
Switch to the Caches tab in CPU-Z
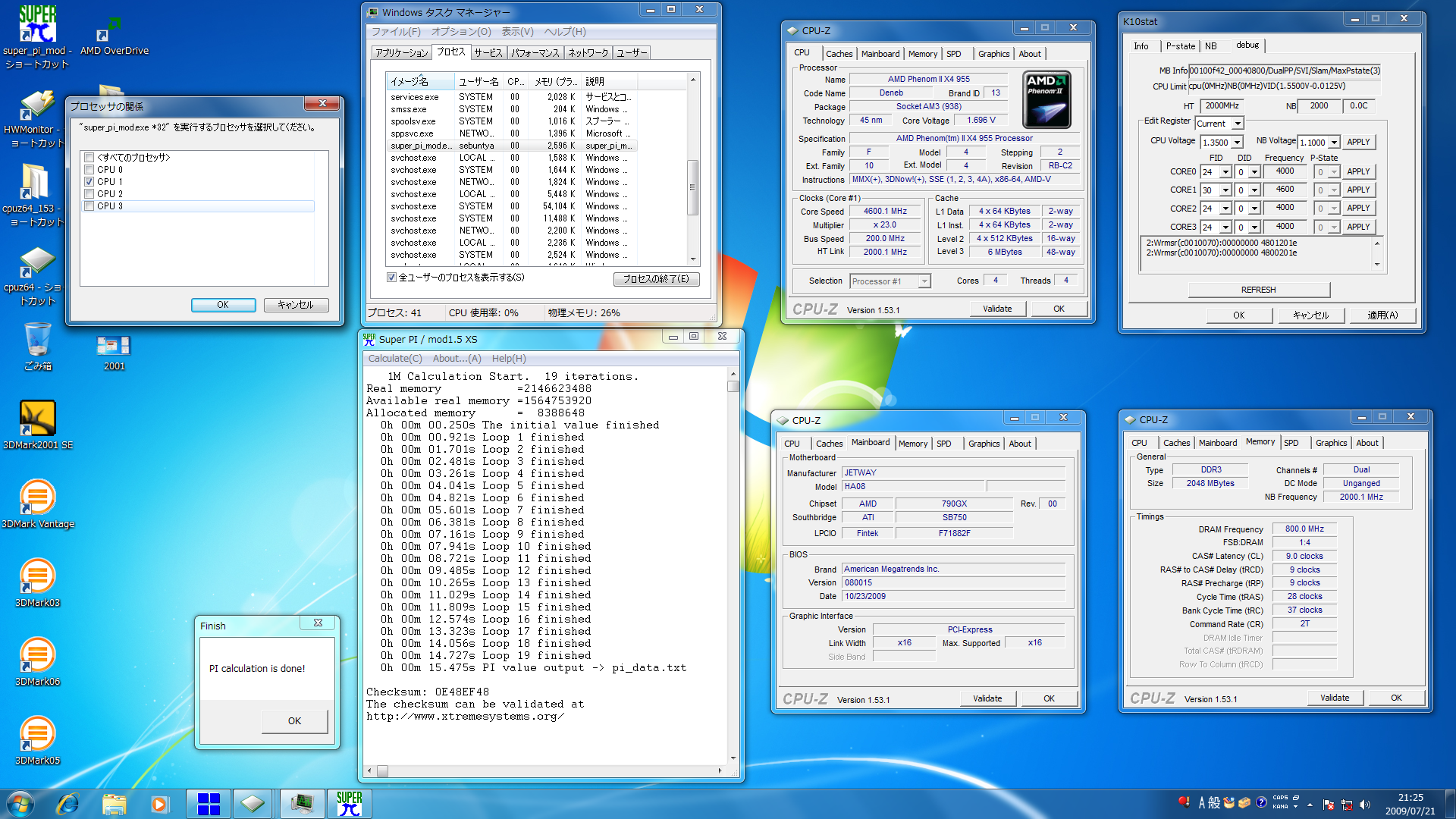[839, 54]
